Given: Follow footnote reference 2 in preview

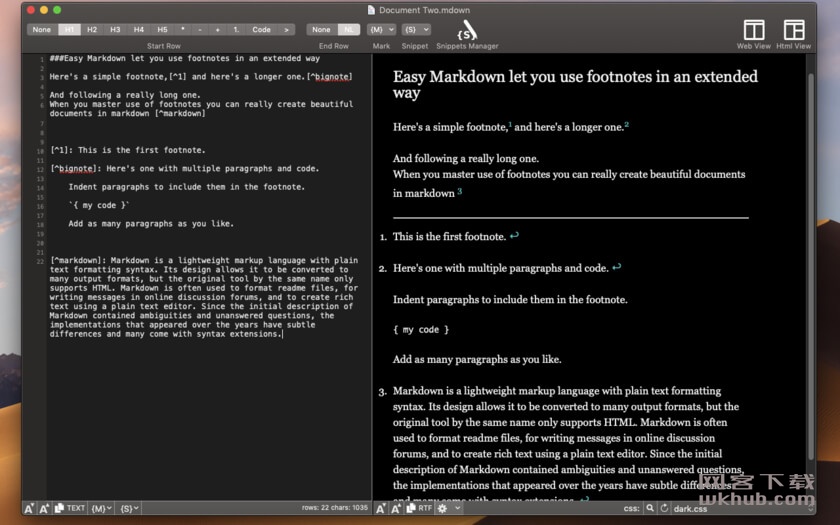Looking at the screenshot, I should coord(626,124).
